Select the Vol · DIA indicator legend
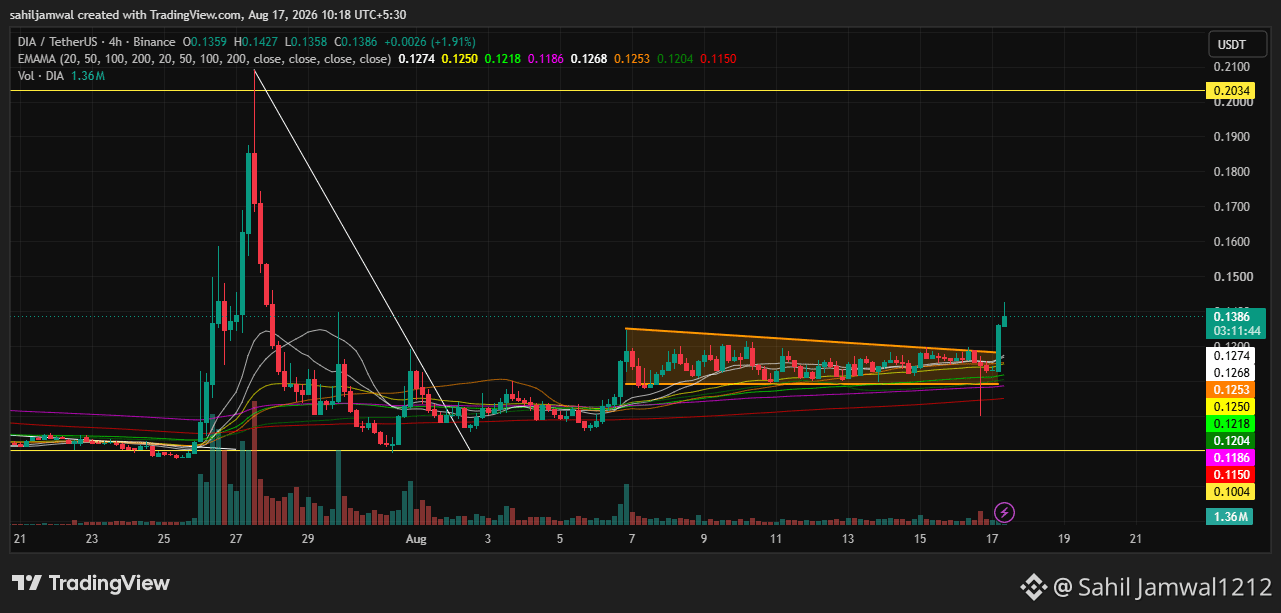The width and height of the screenshot is (1281, 613). (x=40, y=76)
